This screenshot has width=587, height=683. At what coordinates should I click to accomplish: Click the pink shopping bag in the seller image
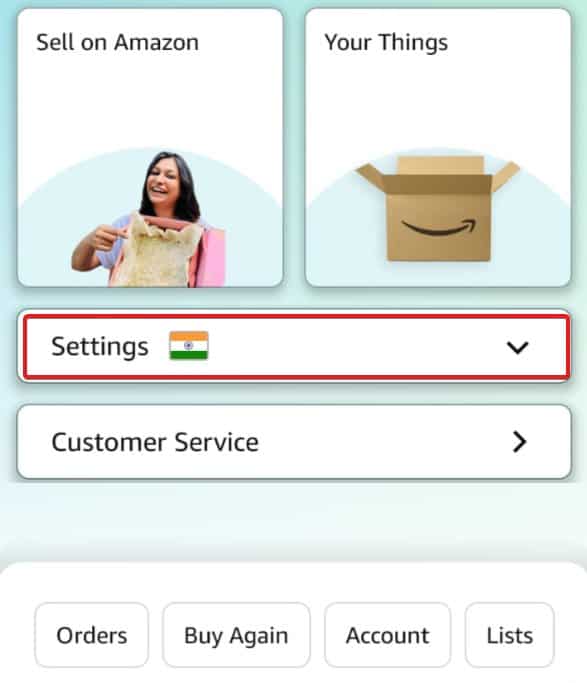tap(210, 257)
